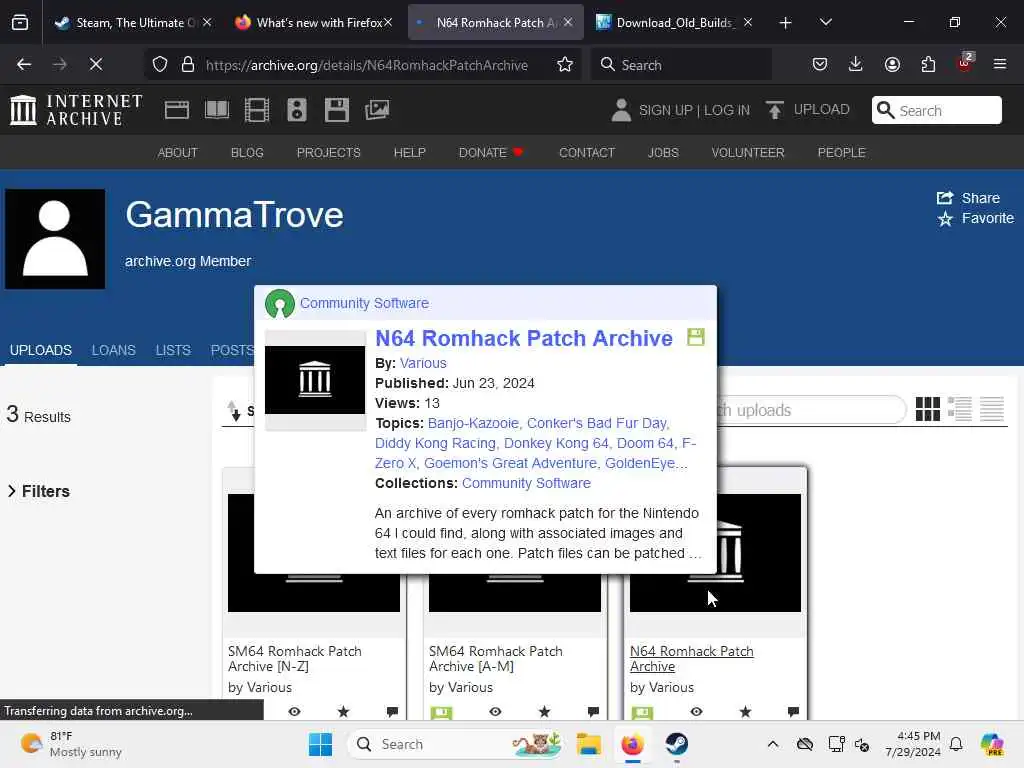Open the DONATE link
The width and height of the screenshot is (1024, 768).
coord(490,153)
